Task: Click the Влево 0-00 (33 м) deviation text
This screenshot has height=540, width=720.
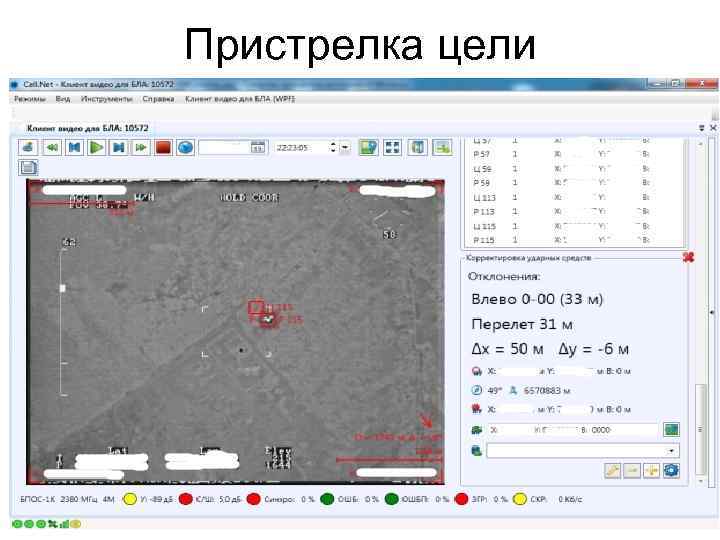Action: 537,299
